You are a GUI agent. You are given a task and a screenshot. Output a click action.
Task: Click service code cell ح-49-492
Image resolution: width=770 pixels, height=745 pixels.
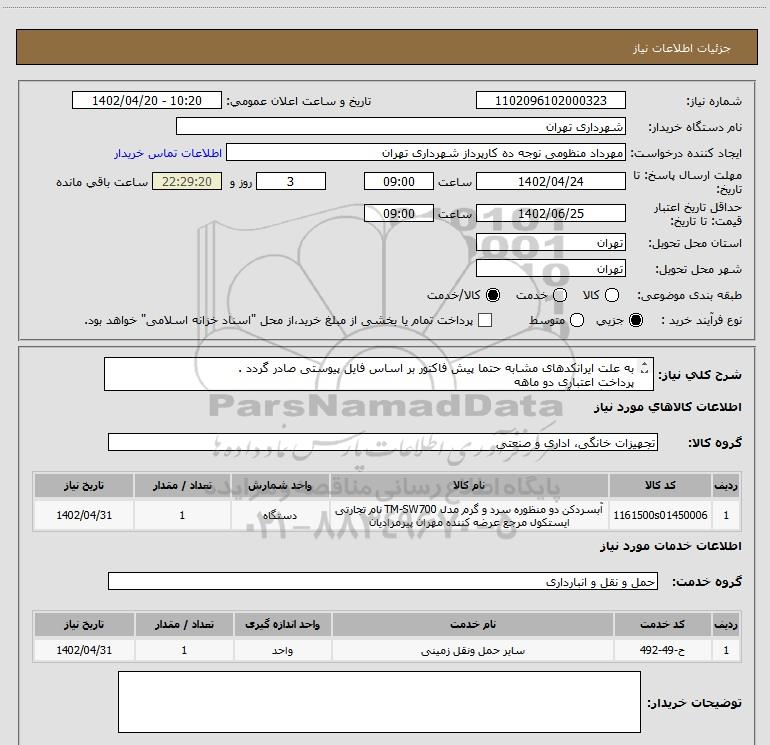pyautogui.click(x=662, y=650)
